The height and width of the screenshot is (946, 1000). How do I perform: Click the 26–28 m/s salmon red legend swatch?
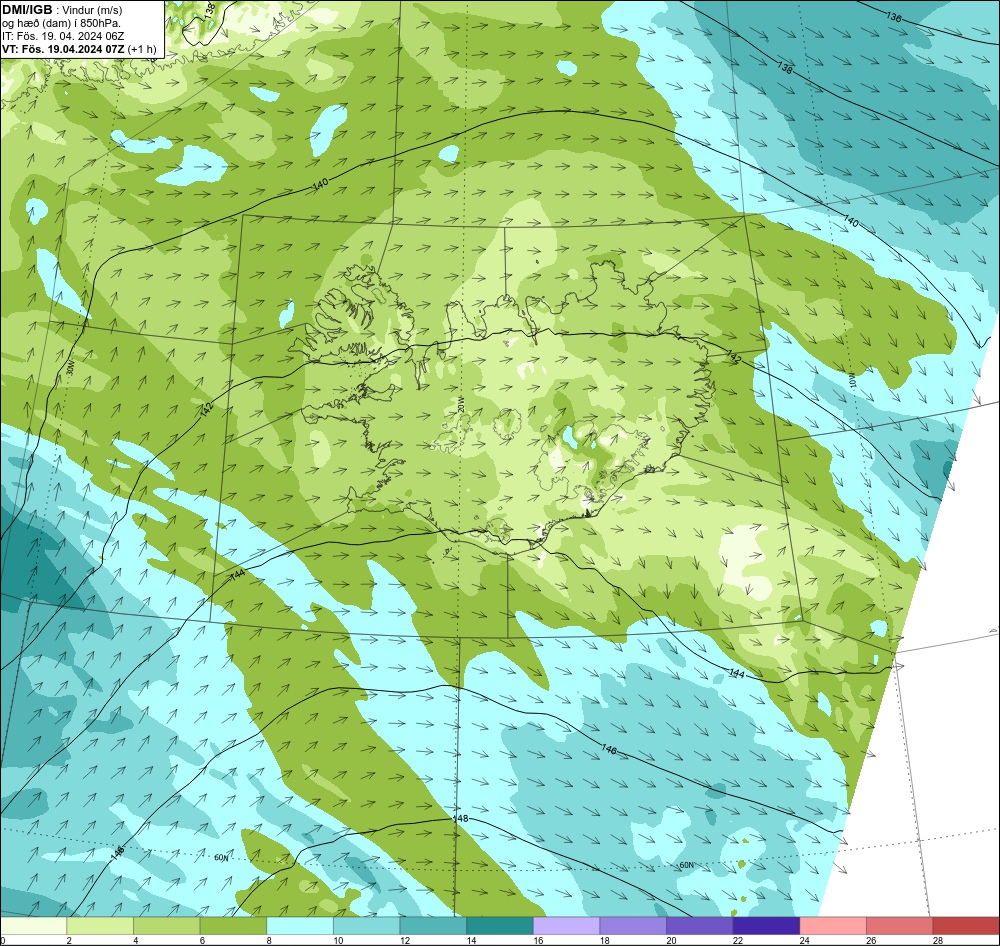(900, 925)
